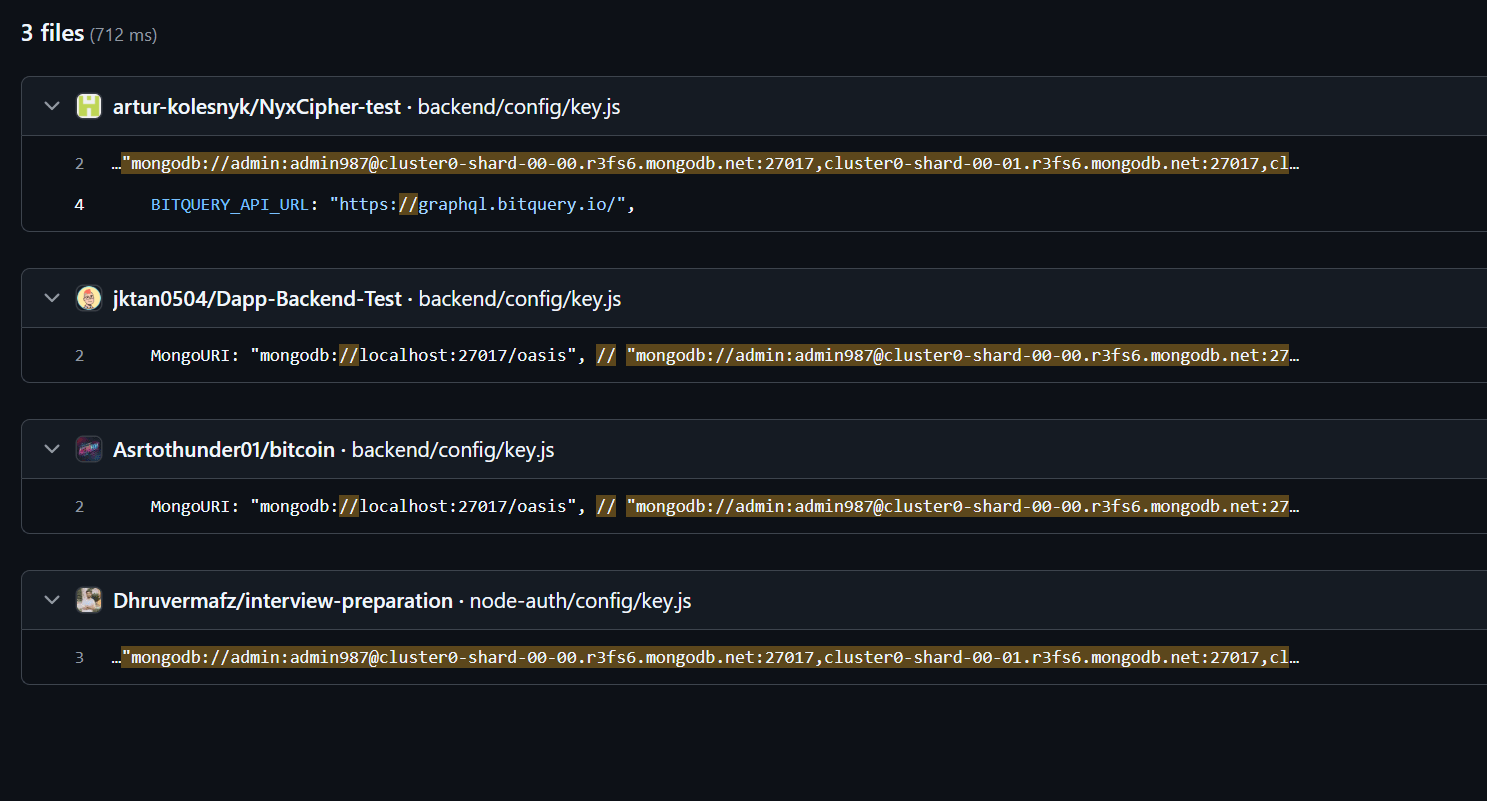Open backend/config/key.js file in NyxCipher-test
Viewport: 1487px width, 801px height.
pyautogui.click(x=519, y=106)
